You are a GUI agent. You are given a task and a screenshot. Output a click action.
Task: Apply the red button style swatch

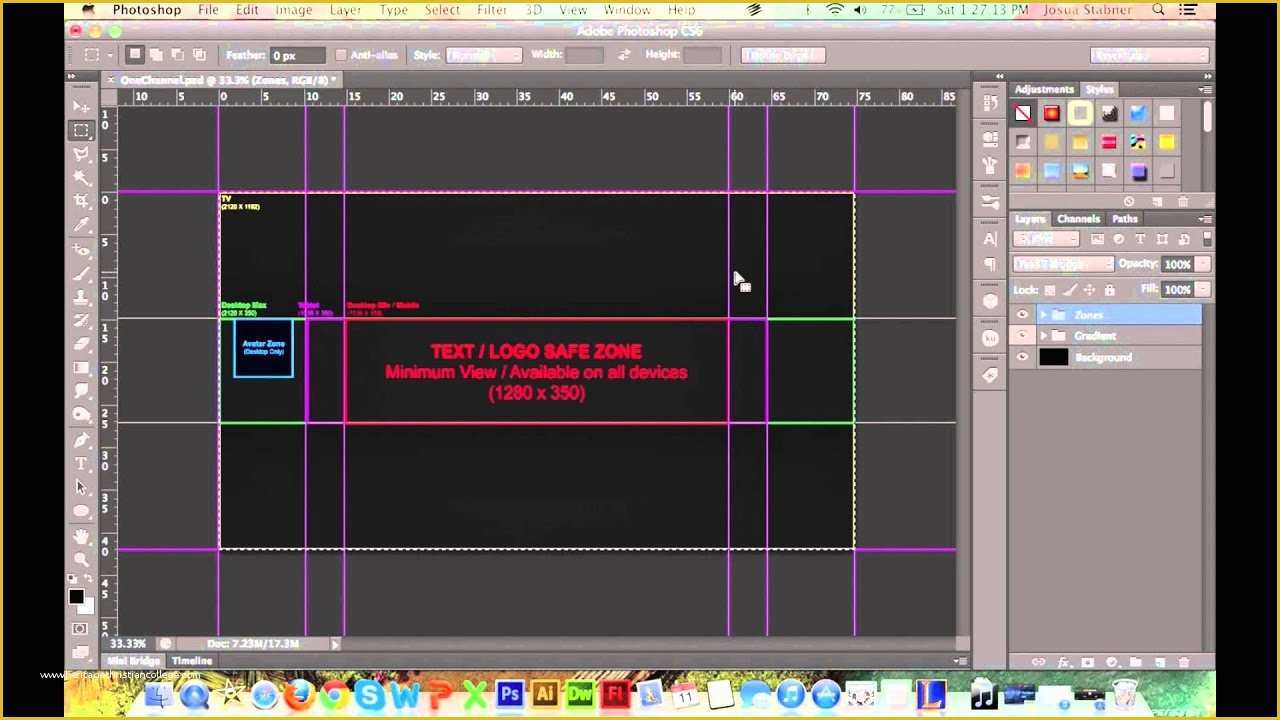[1051, 114]
